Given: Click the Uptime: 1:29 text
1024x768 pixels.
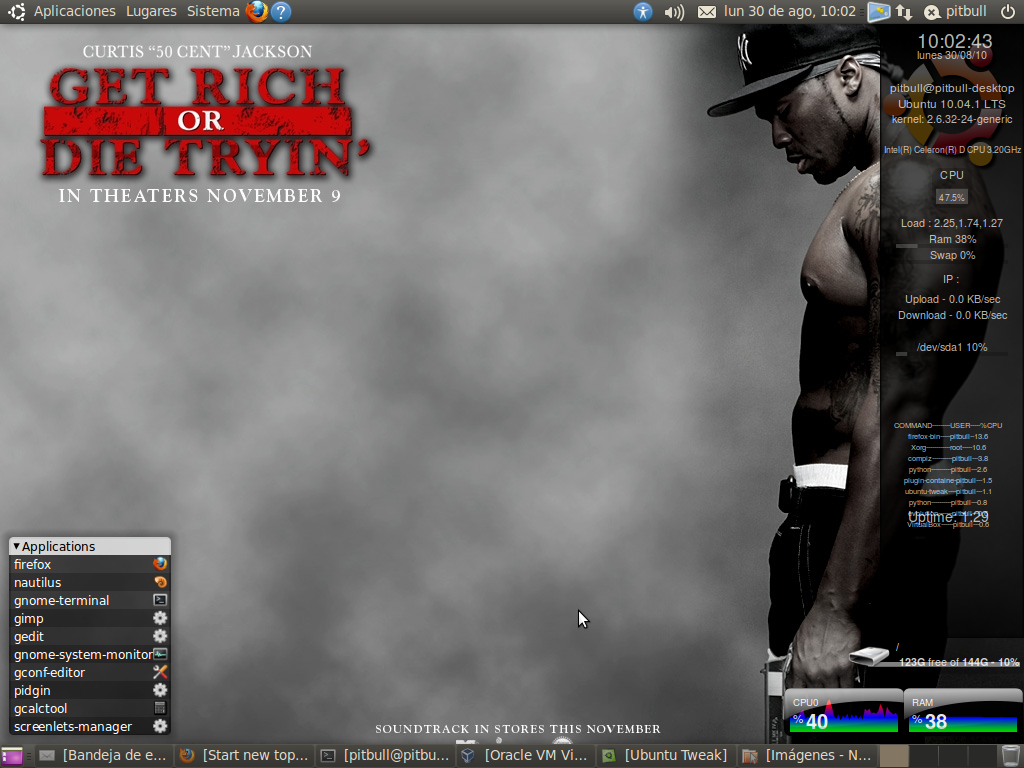Looking at the screenshot, I should click(x=948, y=517).
